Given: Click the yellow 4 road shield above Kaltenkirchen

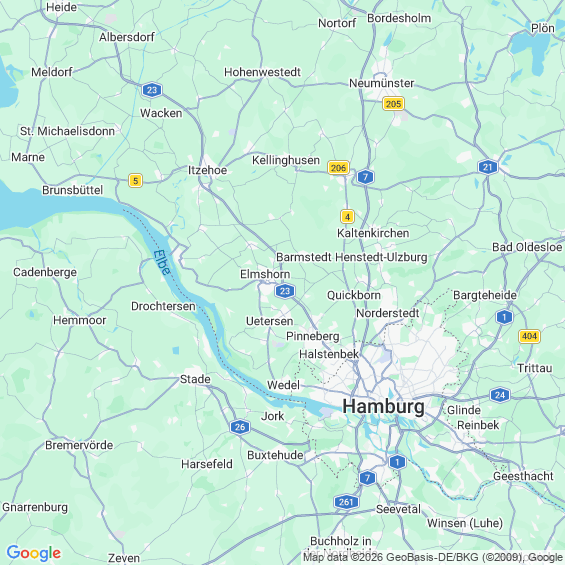Looking at the screenshot, I should click(347, 217).
